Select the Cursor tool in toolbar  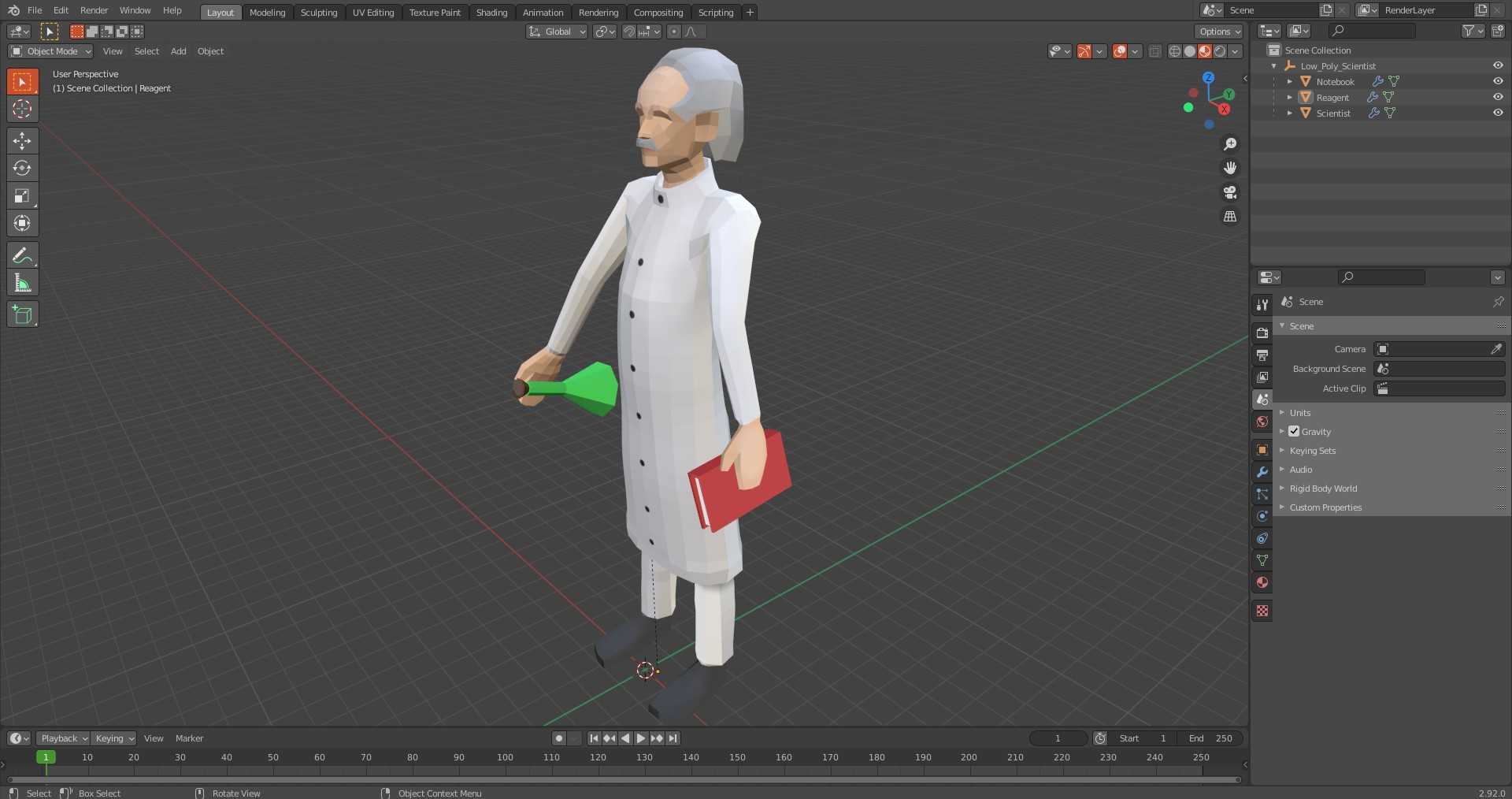[22, 109]
